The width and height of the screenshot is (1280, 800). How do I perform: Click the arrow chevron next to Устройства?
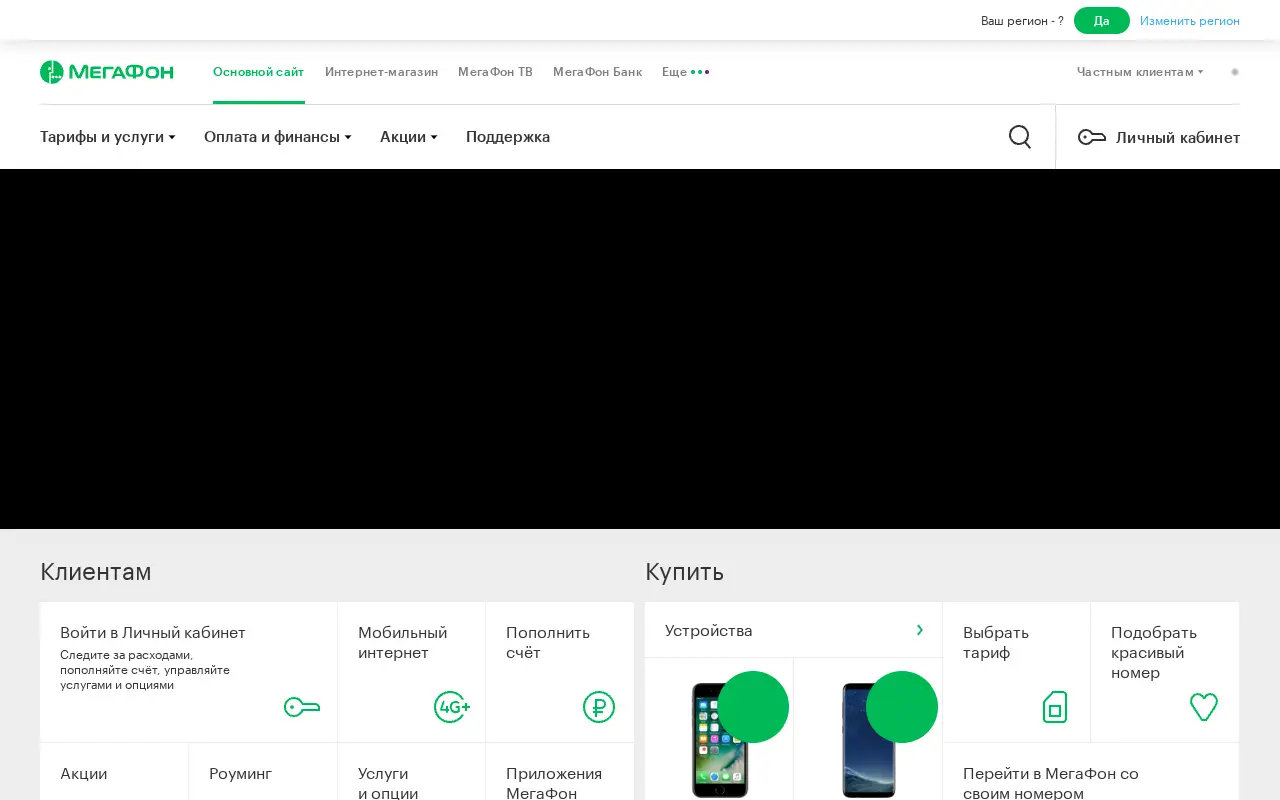pyautogui.click(x=920, y=630)
